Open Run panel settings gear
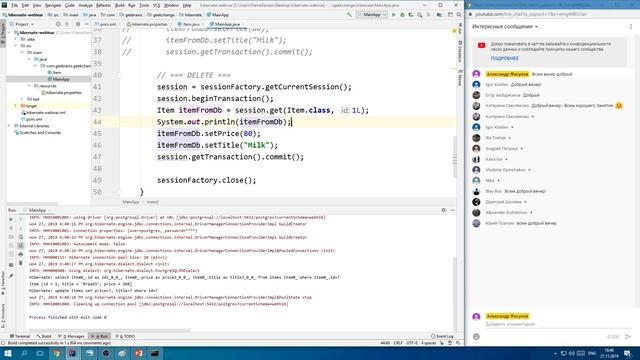 pos(443,210)
